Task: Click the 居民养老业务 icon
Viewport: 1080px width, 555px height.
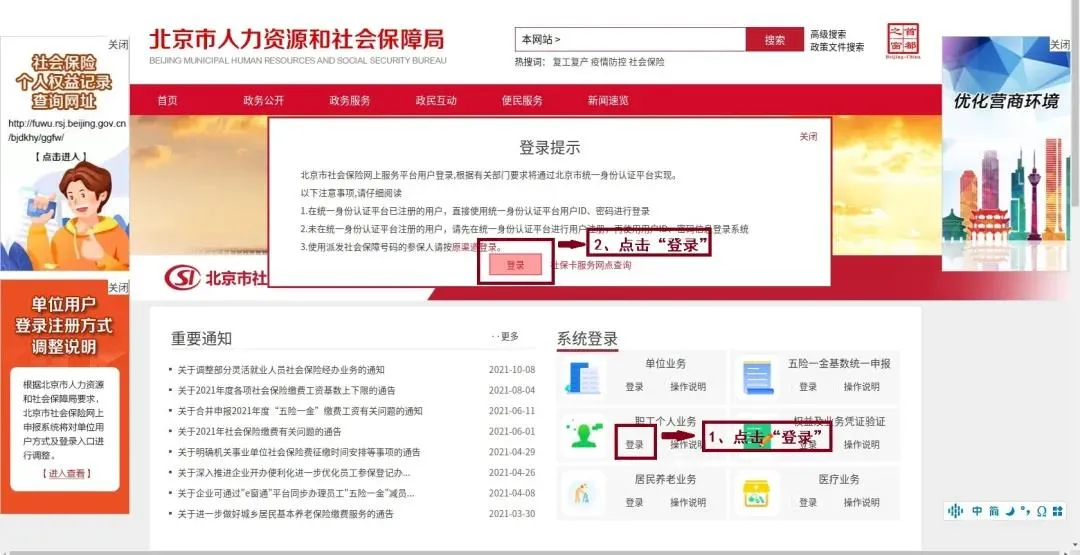Action: pyautogui.click(x=583, y=494)
